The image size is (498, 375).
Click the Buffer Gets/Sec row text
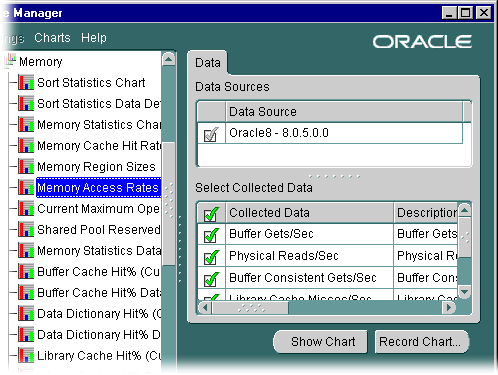coord(271,234)
